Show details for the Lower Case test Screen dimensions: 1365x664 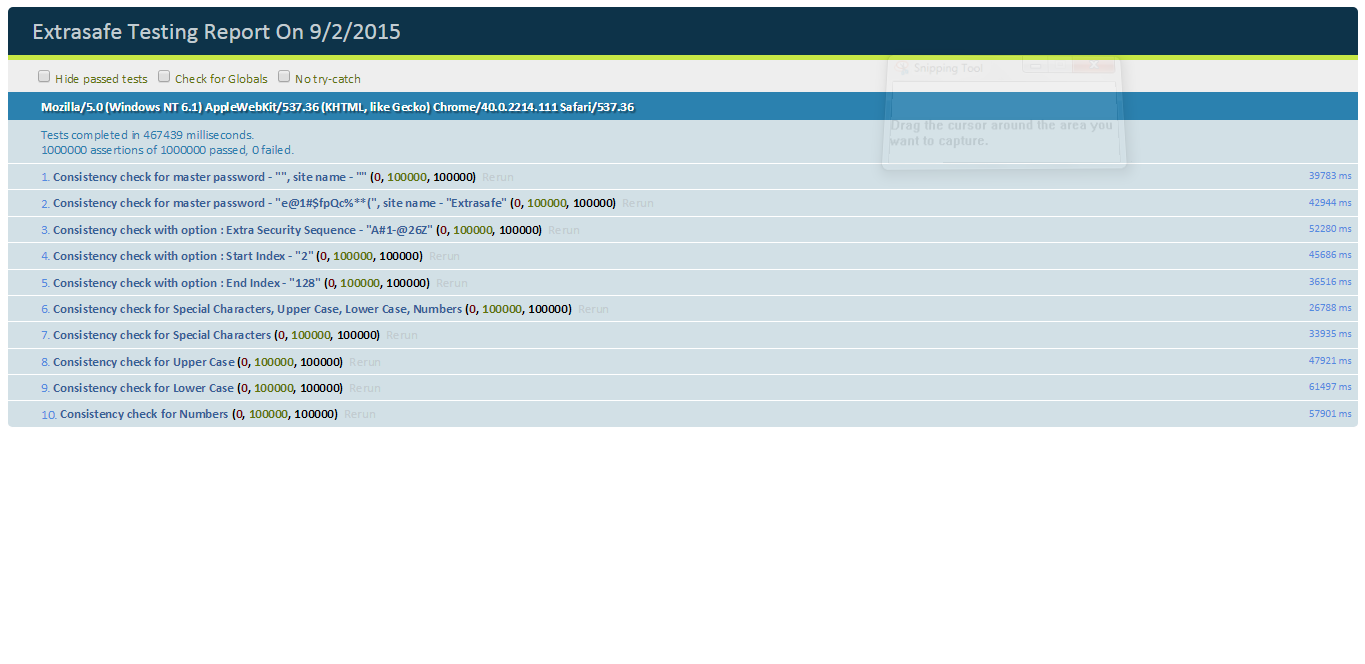pos(143,388)
